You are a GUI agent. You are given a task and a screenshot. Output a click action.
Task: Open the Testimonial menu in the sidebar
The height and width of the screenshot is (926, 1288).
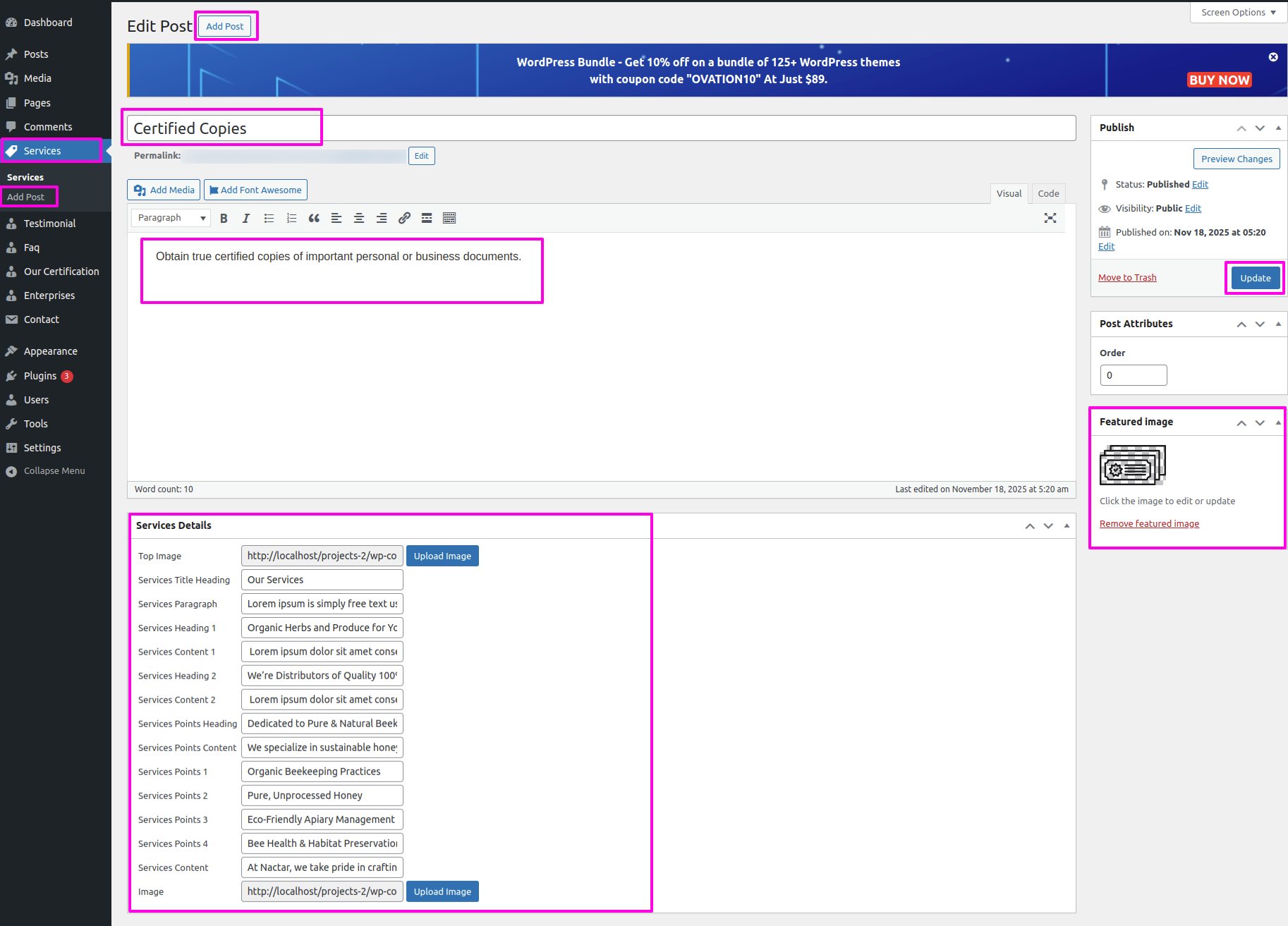click(x=49, y=224)
